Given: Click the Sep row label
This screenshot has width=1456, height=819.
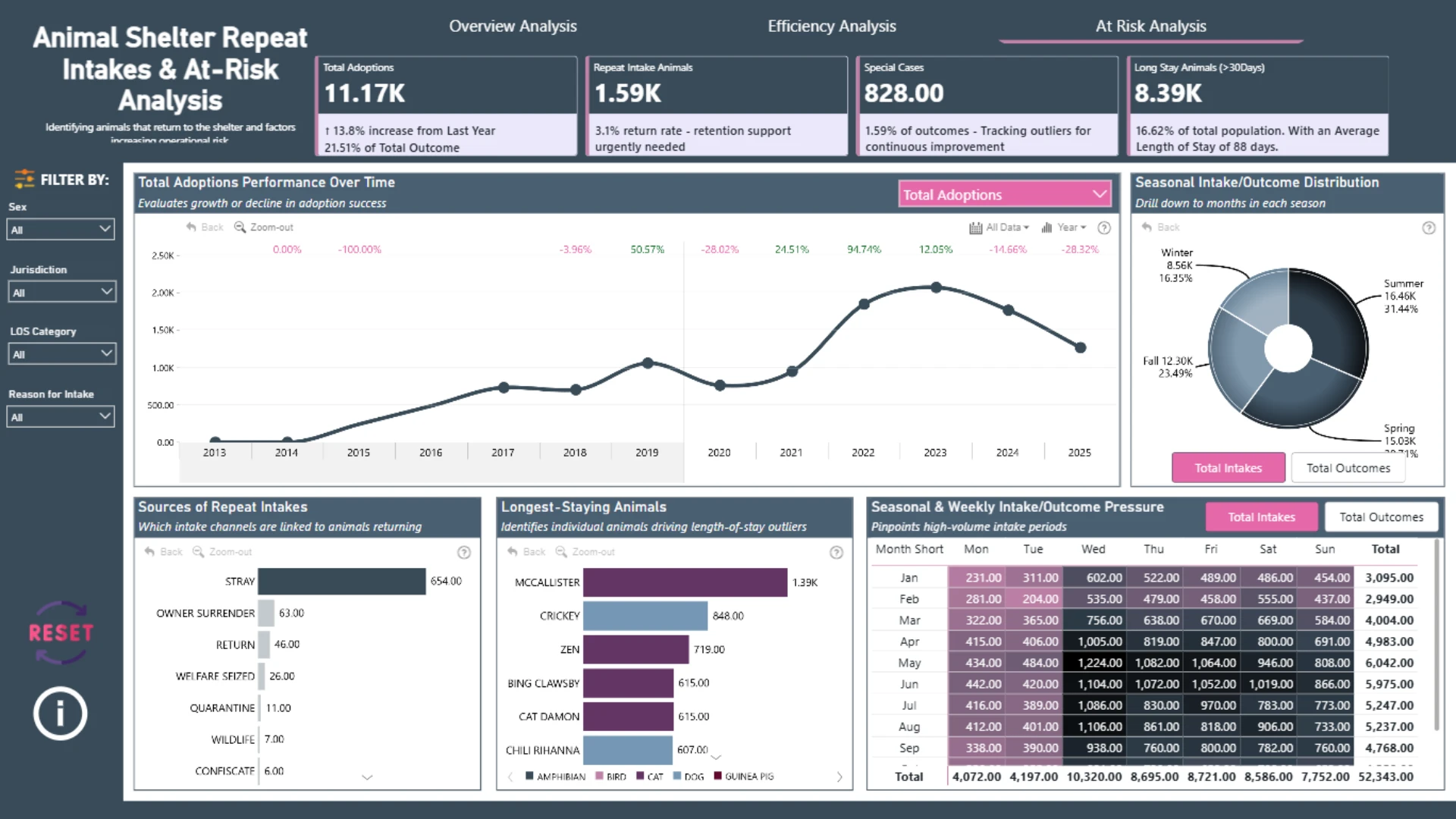Looking at the screenshot, I should click(909, 748).
